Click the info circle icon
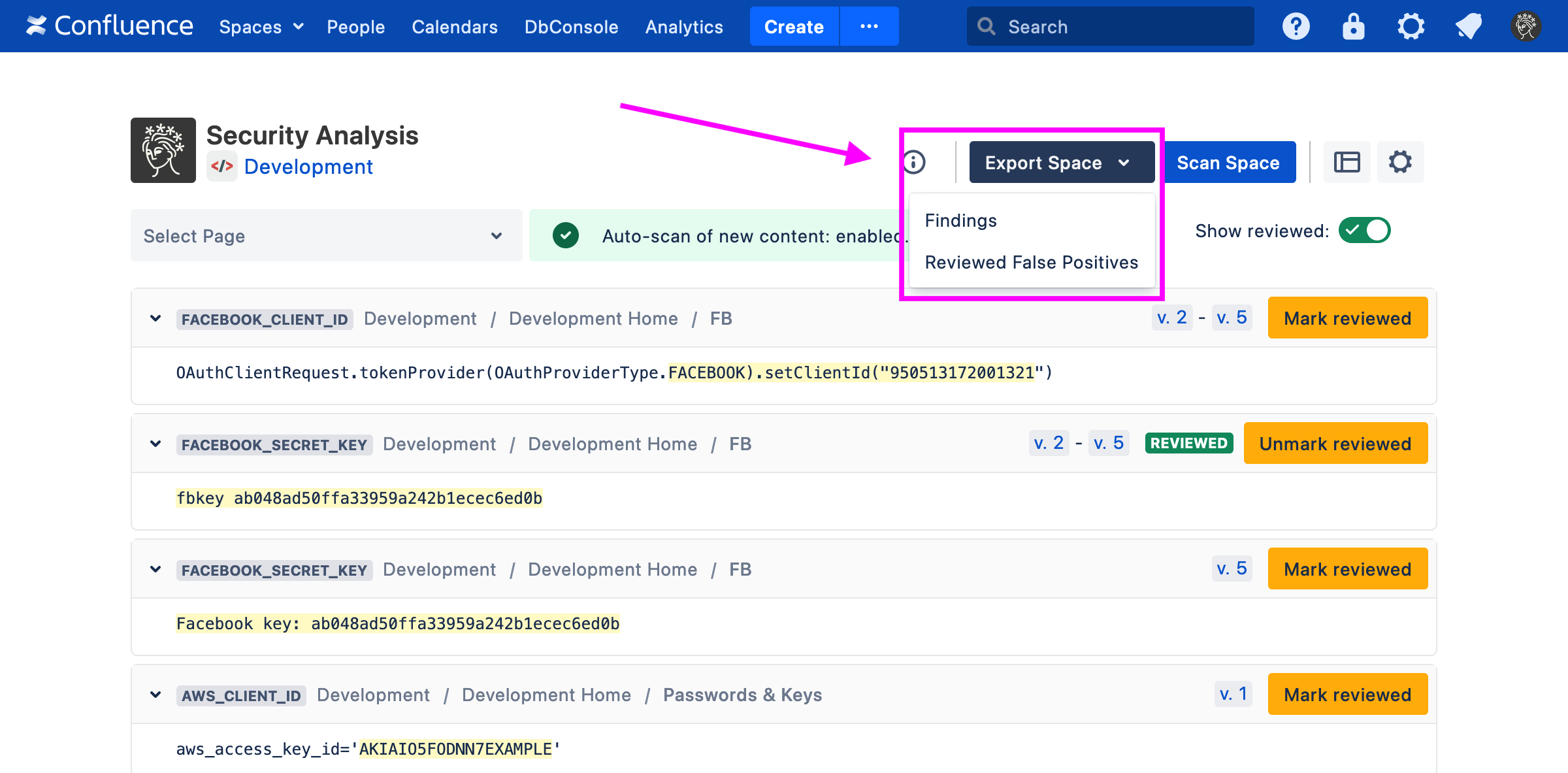The image size is (1568, 773). tap(914, 162)
